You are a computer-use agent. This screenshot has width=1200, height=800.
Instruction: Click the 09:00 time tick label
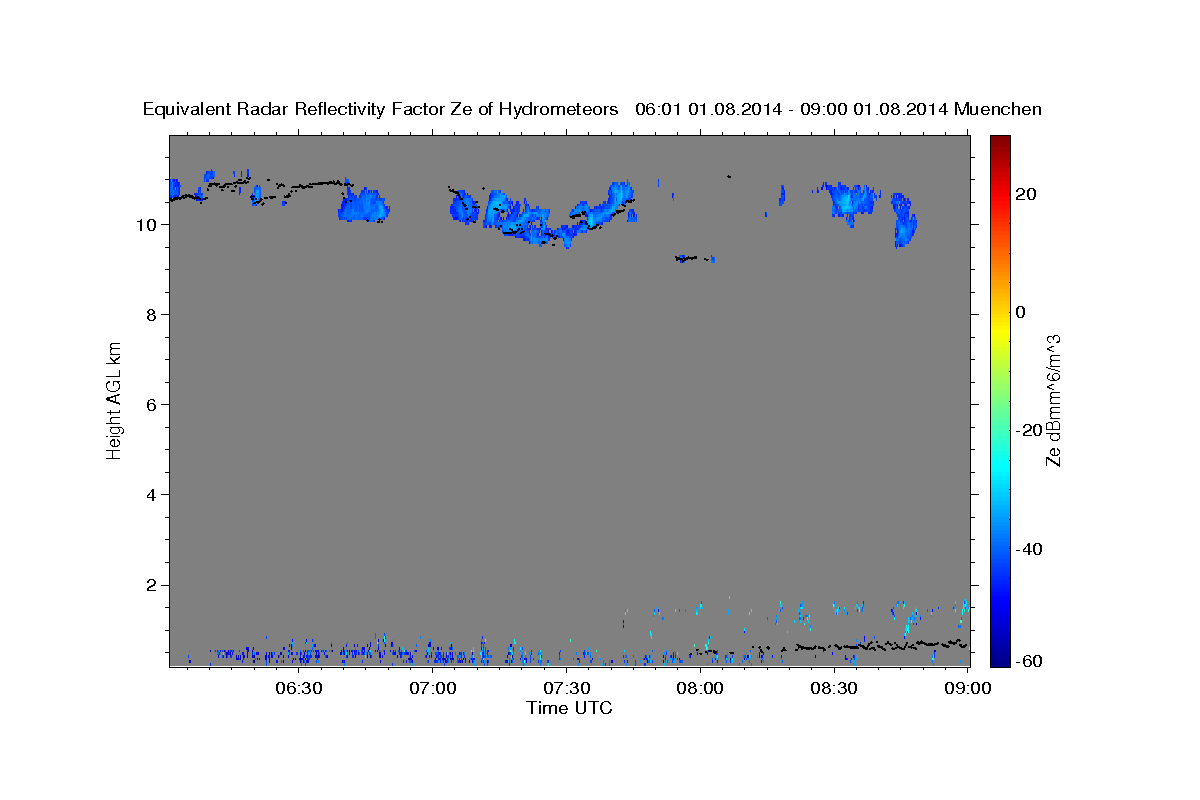coord(968,688)
